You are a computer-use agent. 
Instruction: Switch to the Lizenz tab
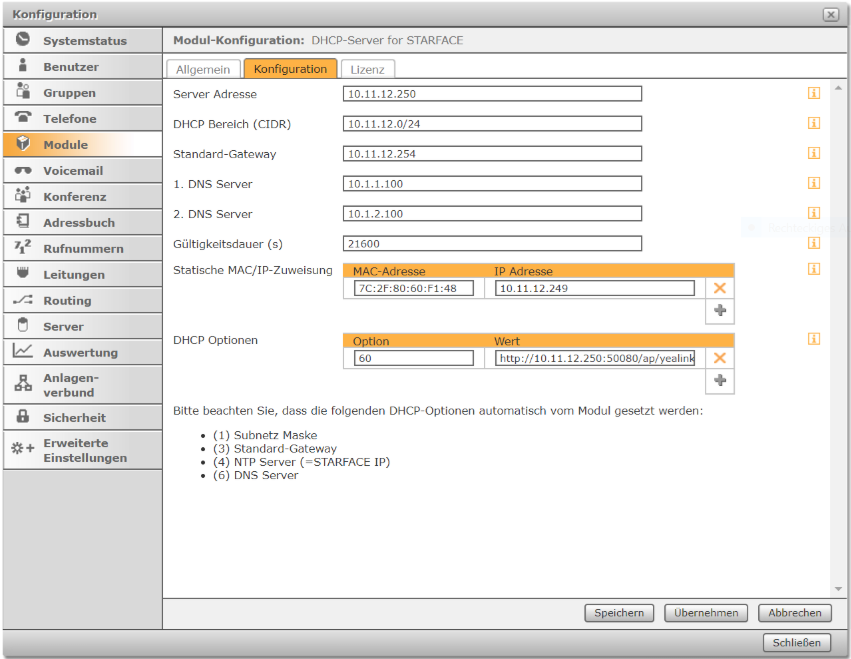point(367,69)
